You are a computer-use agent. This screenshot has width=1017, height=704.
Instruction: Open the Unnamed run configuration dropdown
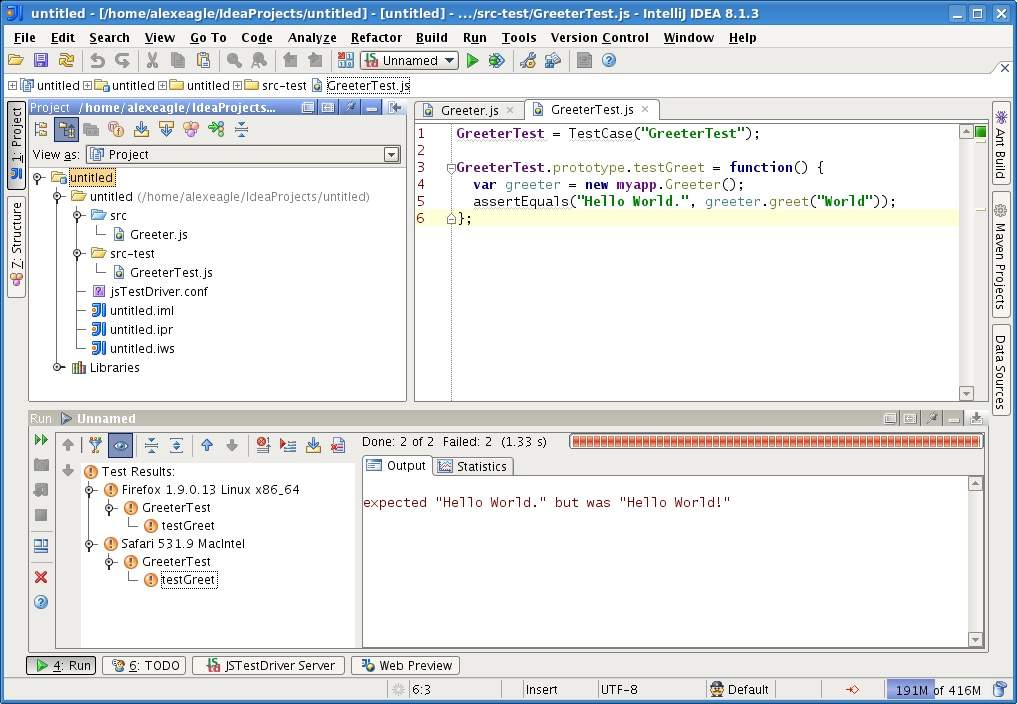coord(410,60)
